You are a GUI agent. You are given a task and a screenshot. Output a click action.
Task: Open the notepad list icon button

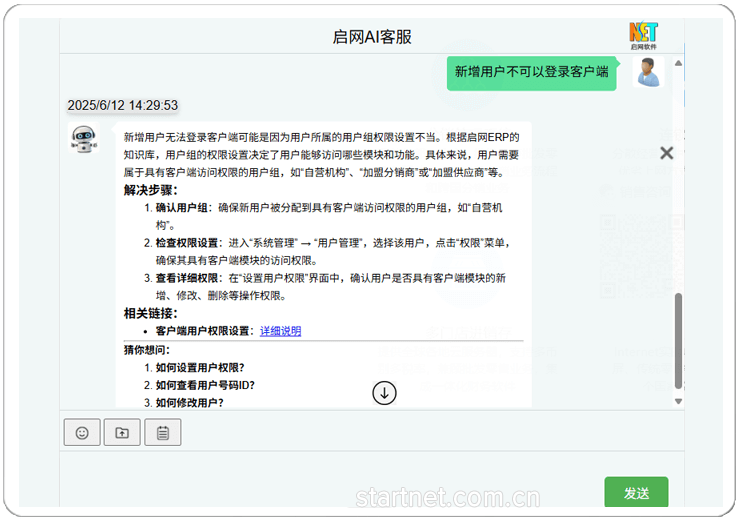(163, 432)
